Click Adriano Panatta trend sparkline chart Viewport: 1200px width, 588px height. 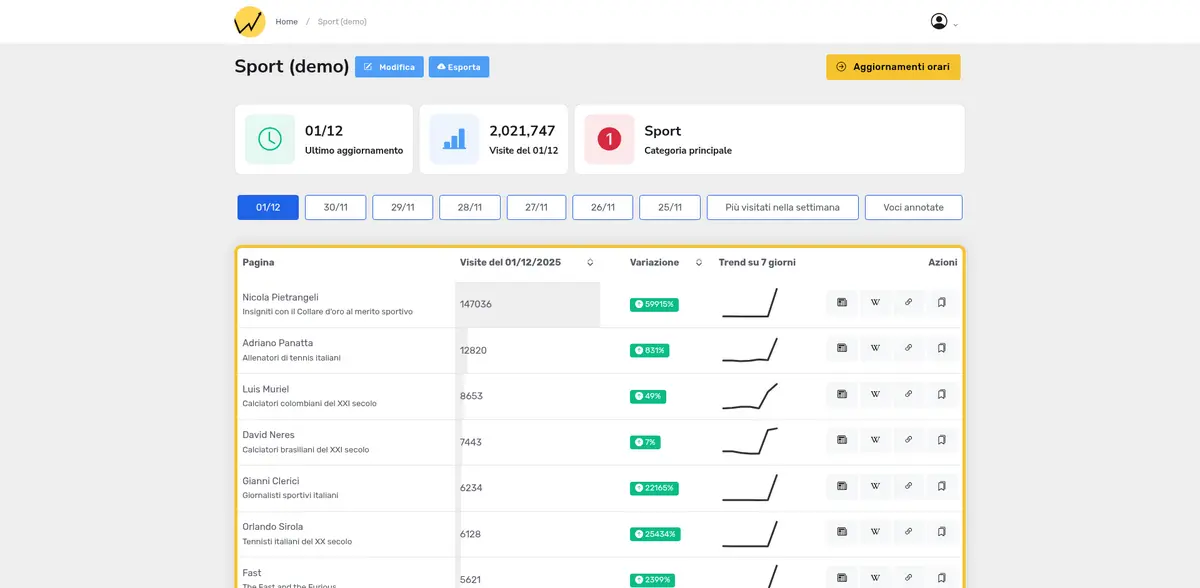coord(750,349)
